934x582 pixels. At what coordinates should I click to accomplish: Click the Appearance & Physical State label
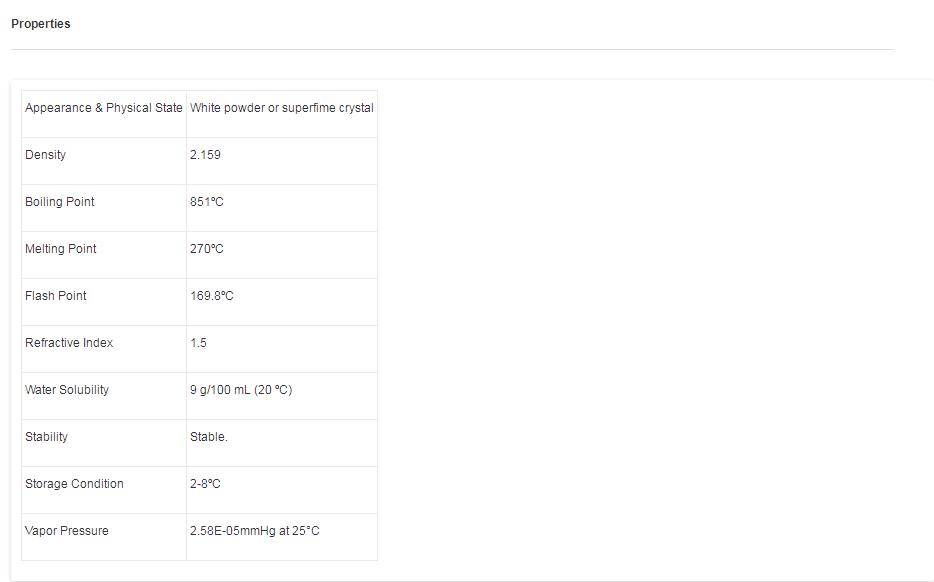[104, 108]
